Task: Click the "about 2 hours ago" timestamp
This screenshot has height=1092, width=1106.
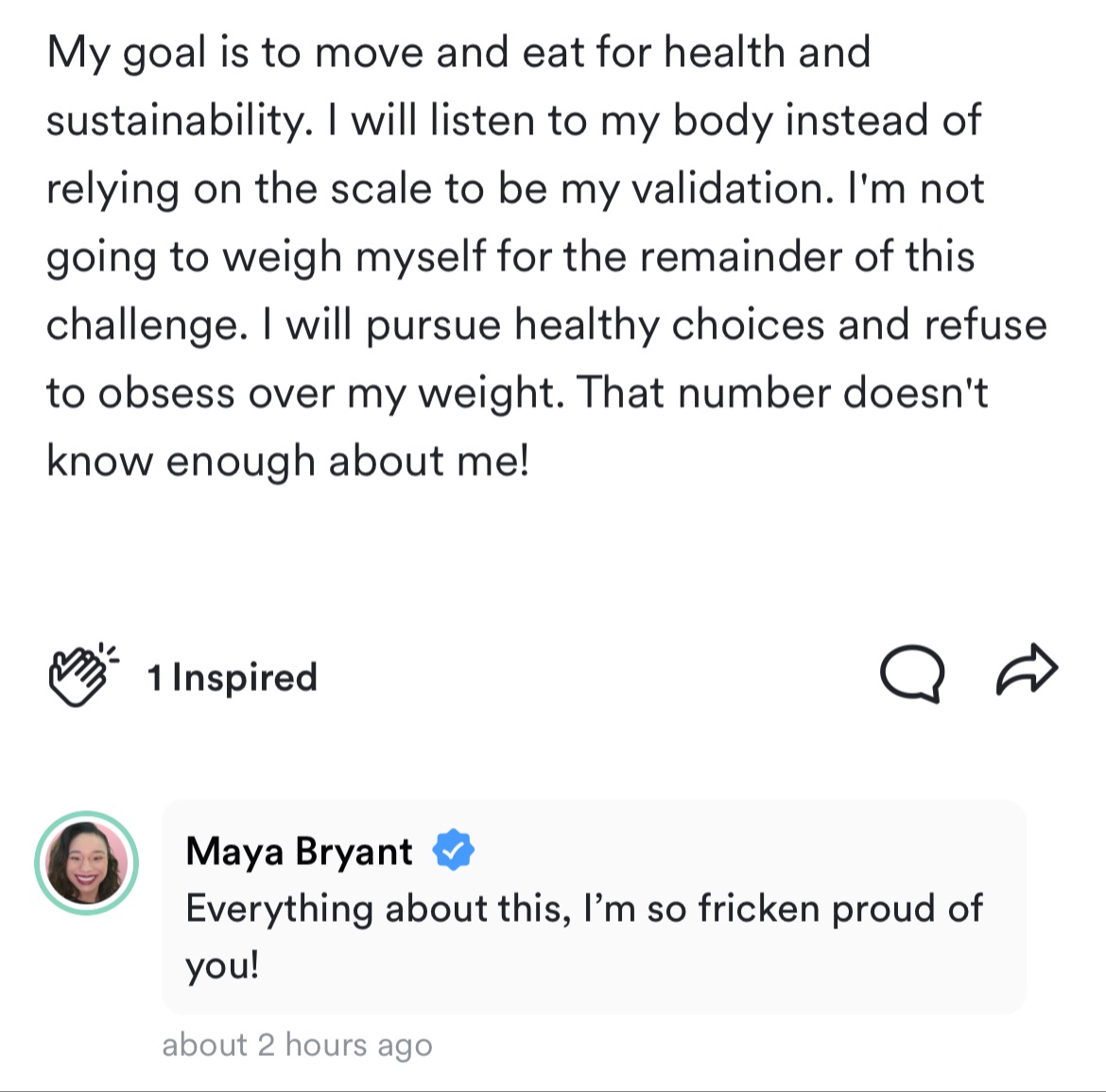Action: [297, 1045]
